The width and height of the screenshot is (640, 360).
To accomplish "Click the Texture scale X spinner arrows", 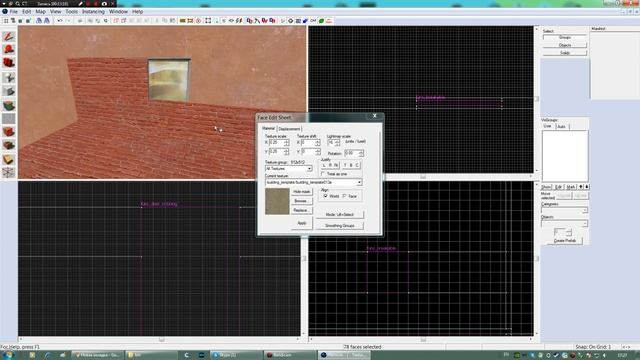I will click(287, 142).
